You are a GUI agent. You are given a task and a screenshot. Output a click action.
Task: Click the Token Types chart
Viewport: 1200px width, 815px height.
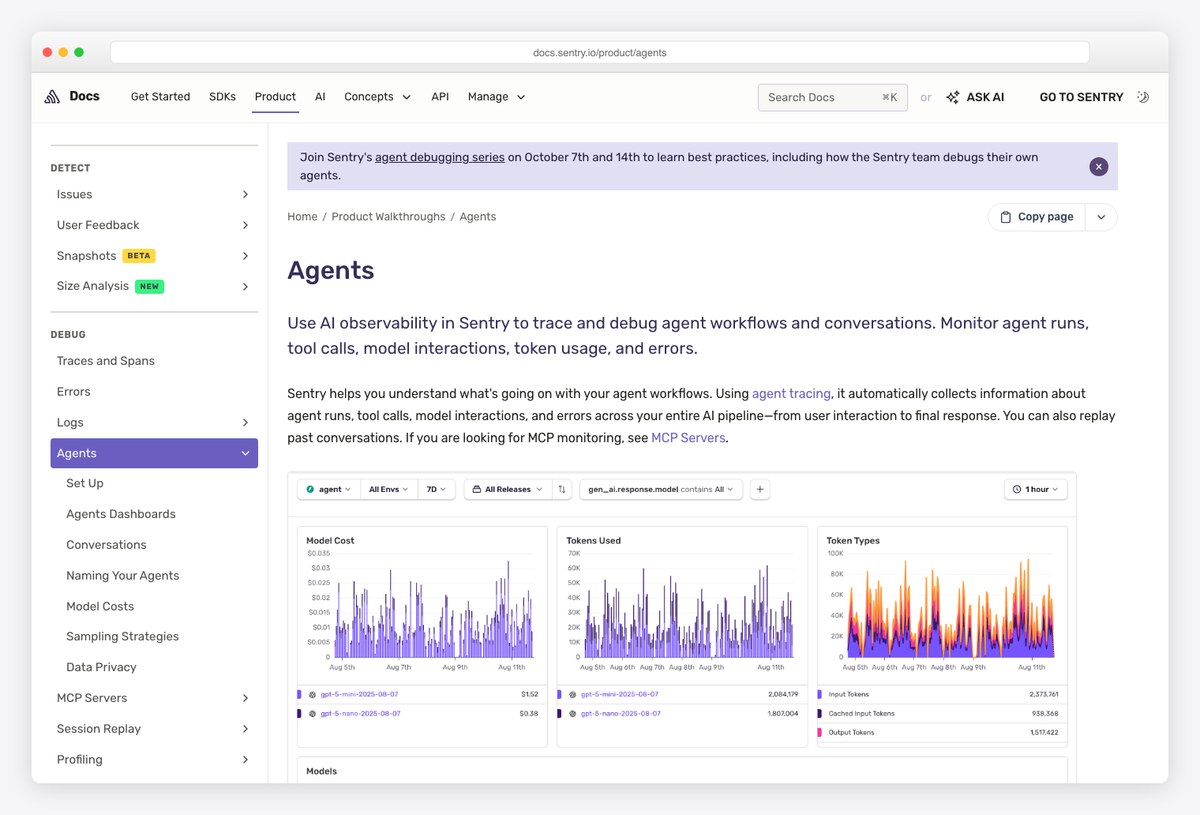click(x=942, y=605)
